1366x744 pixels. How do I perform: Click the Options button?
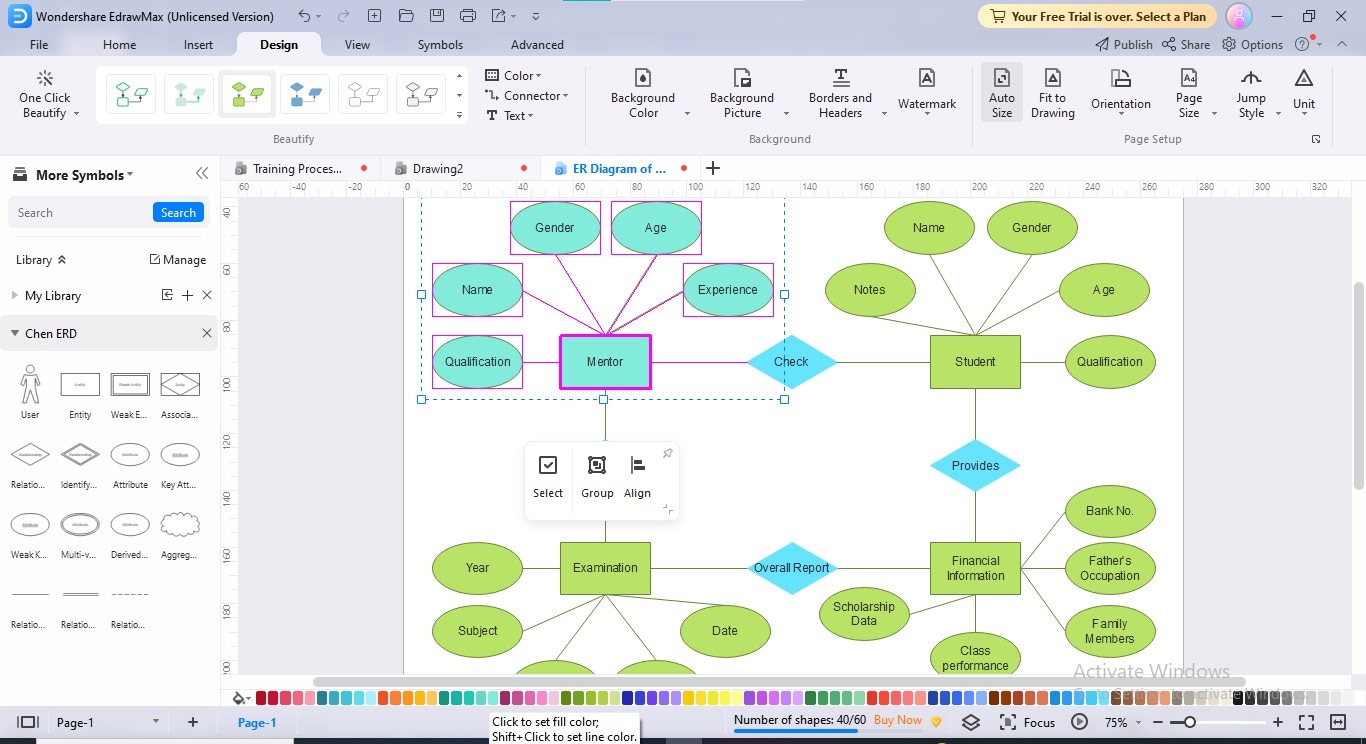pyautogui.click(x=1252, y=44)
